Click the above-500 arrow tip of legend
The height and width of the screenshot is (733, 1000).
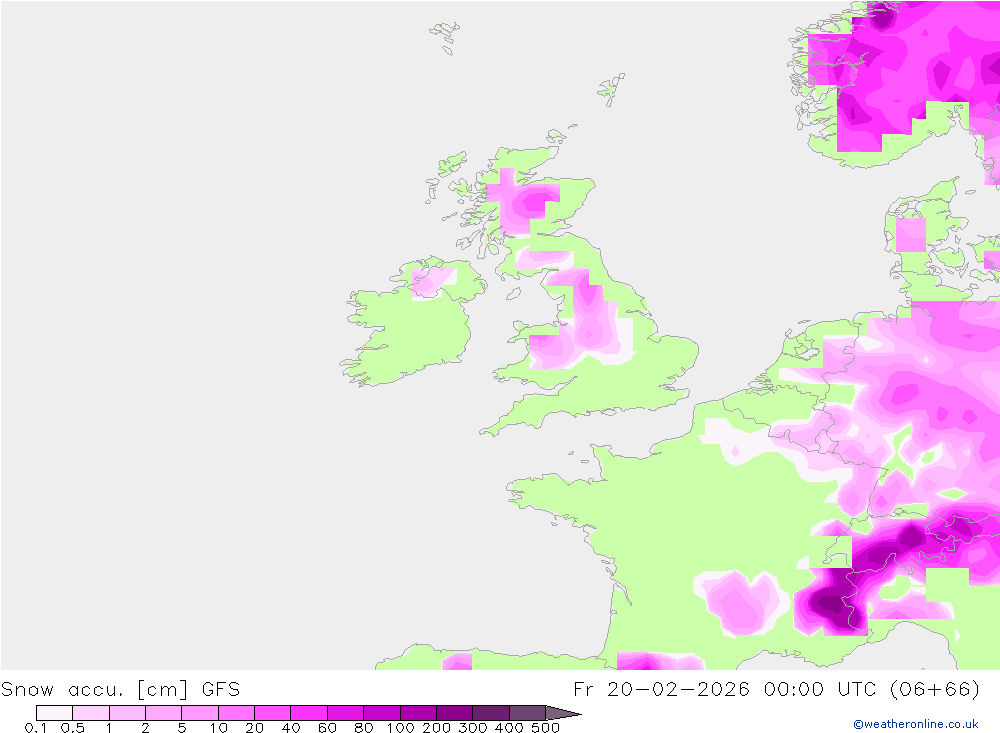[562, 713]
